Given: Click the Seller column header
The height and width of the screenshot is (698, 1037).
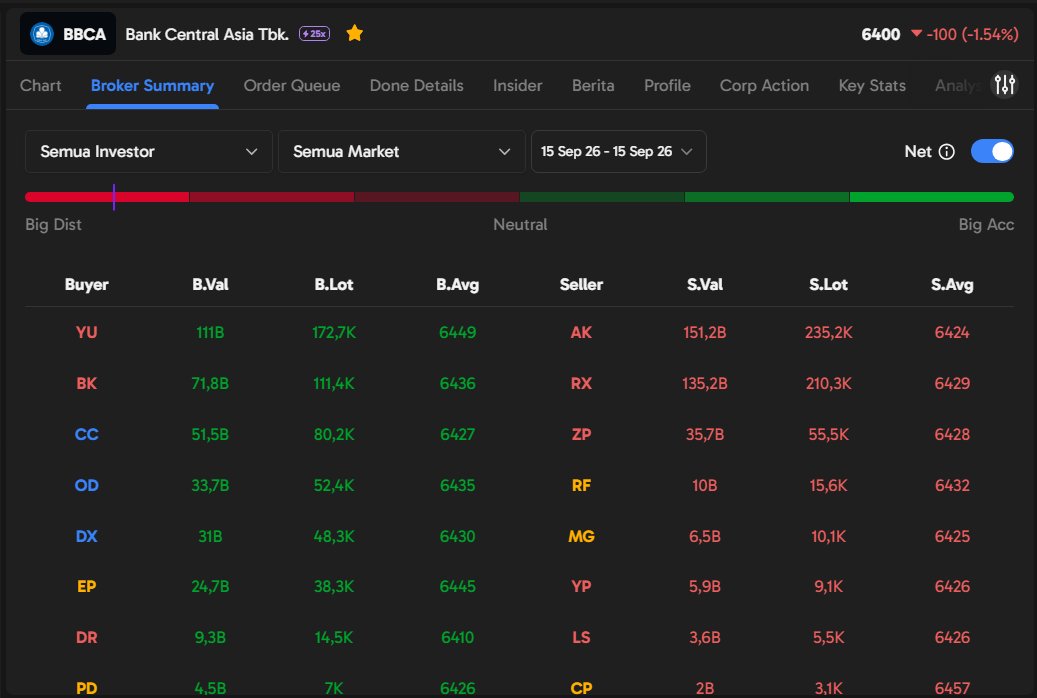Looking at the screenshot, I should tap(581, 284).
